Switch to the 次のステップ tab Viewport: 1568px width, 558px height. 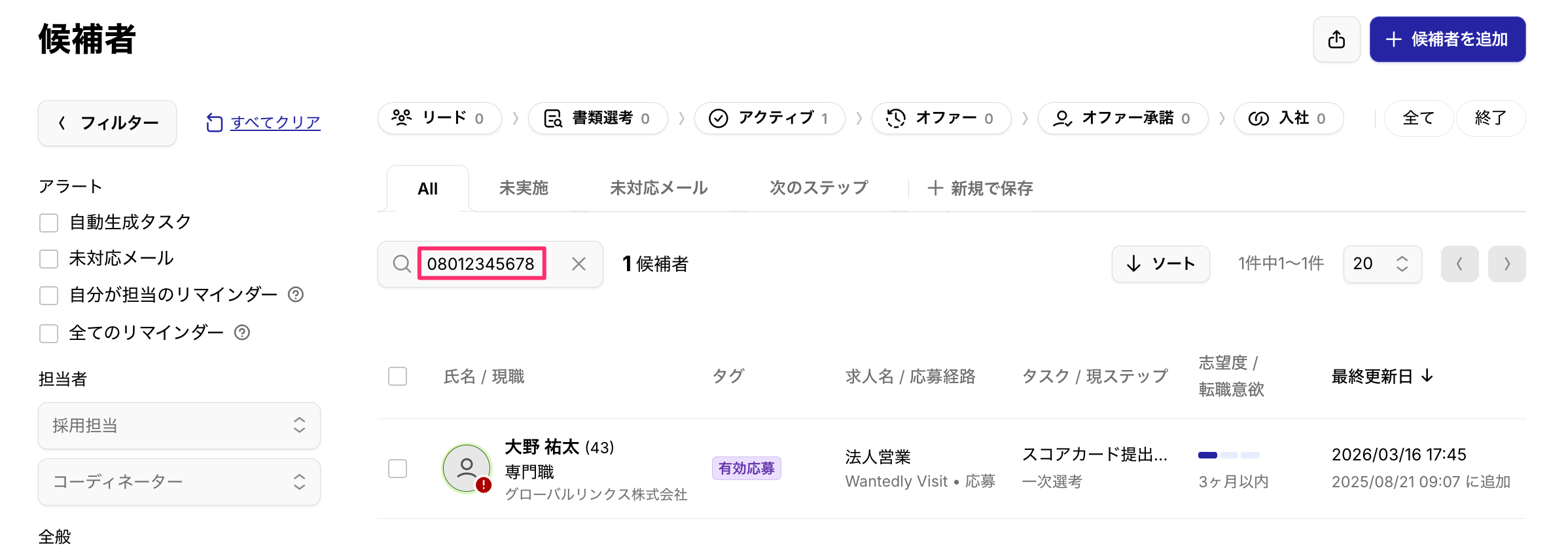(819, 189)
